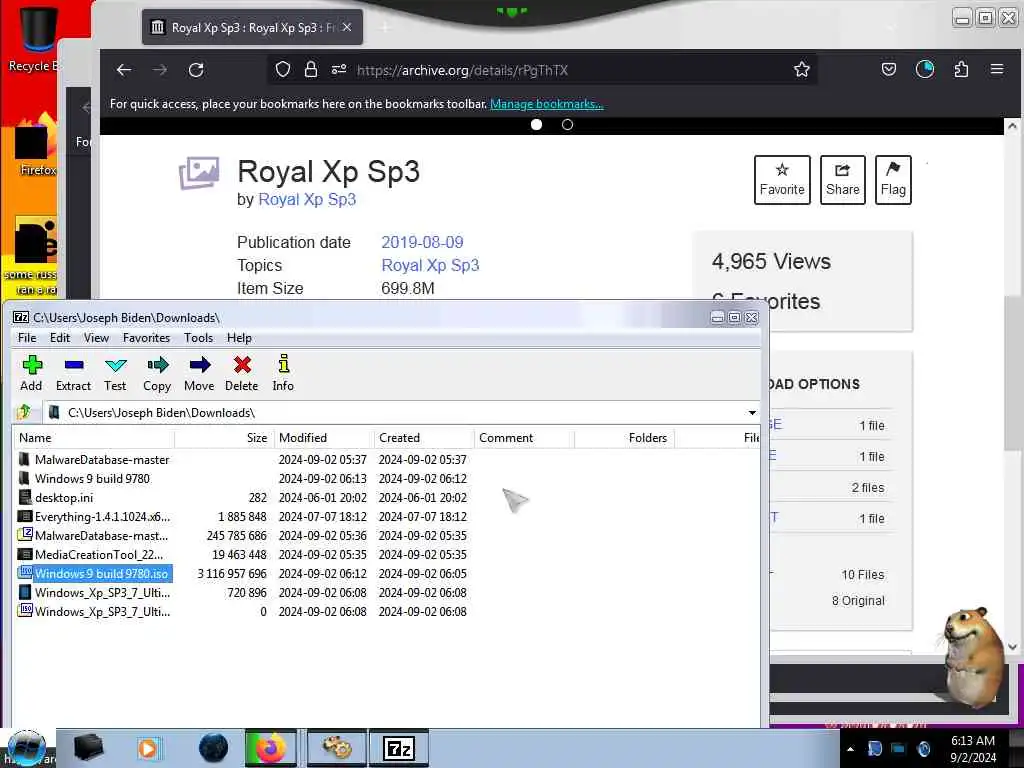The width and height of the screenshot is (1024, 768).
Task: Open the Recycle Bin desktop icon
Action: (32, 38)
